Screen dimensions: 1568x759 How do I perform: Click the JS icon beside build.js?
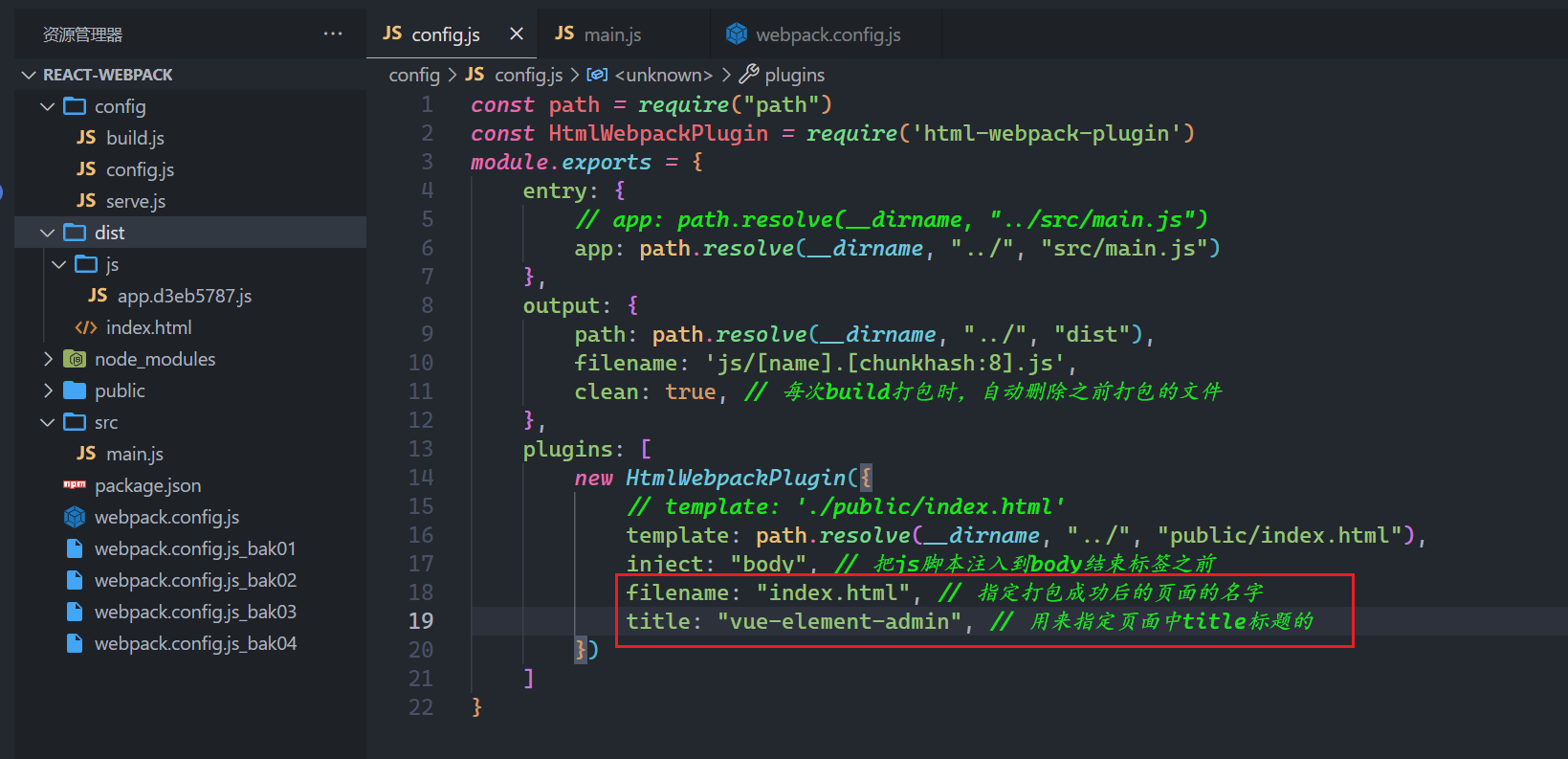pyautogui.click(x=86, y=138)
